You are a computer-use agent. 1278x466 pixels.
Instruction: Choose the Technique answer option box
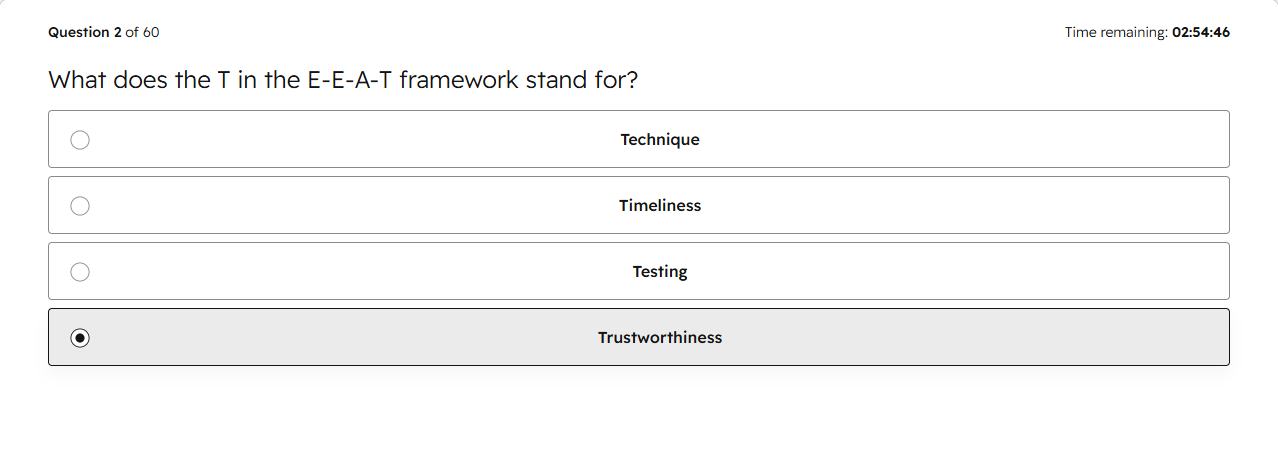click(639, 139)
